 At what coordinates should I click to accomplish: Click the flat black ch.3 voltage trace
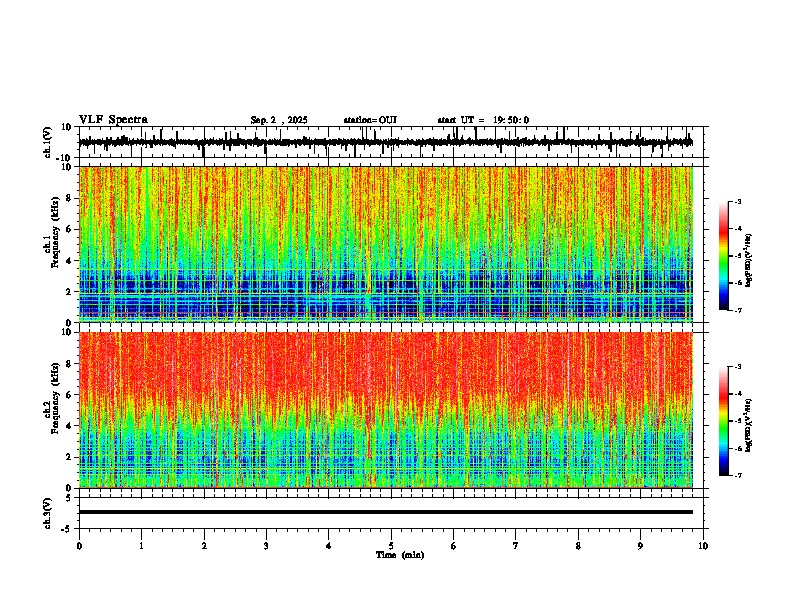click(x=386, y=512)
